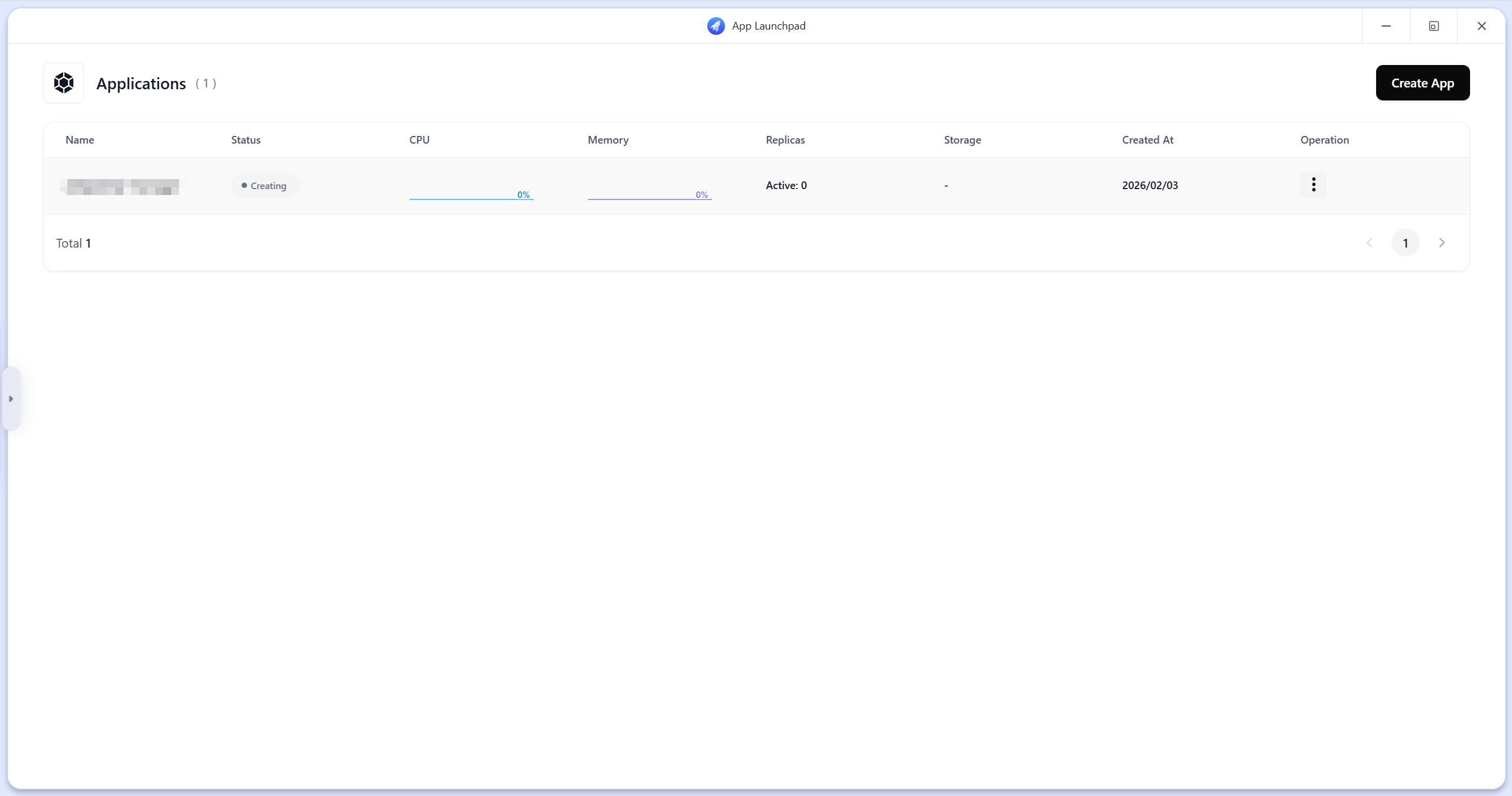The height and width of the screenshot is (796, 1512).
Task: Minimize the App Launchpad window
Action: tap(1386, 26)
